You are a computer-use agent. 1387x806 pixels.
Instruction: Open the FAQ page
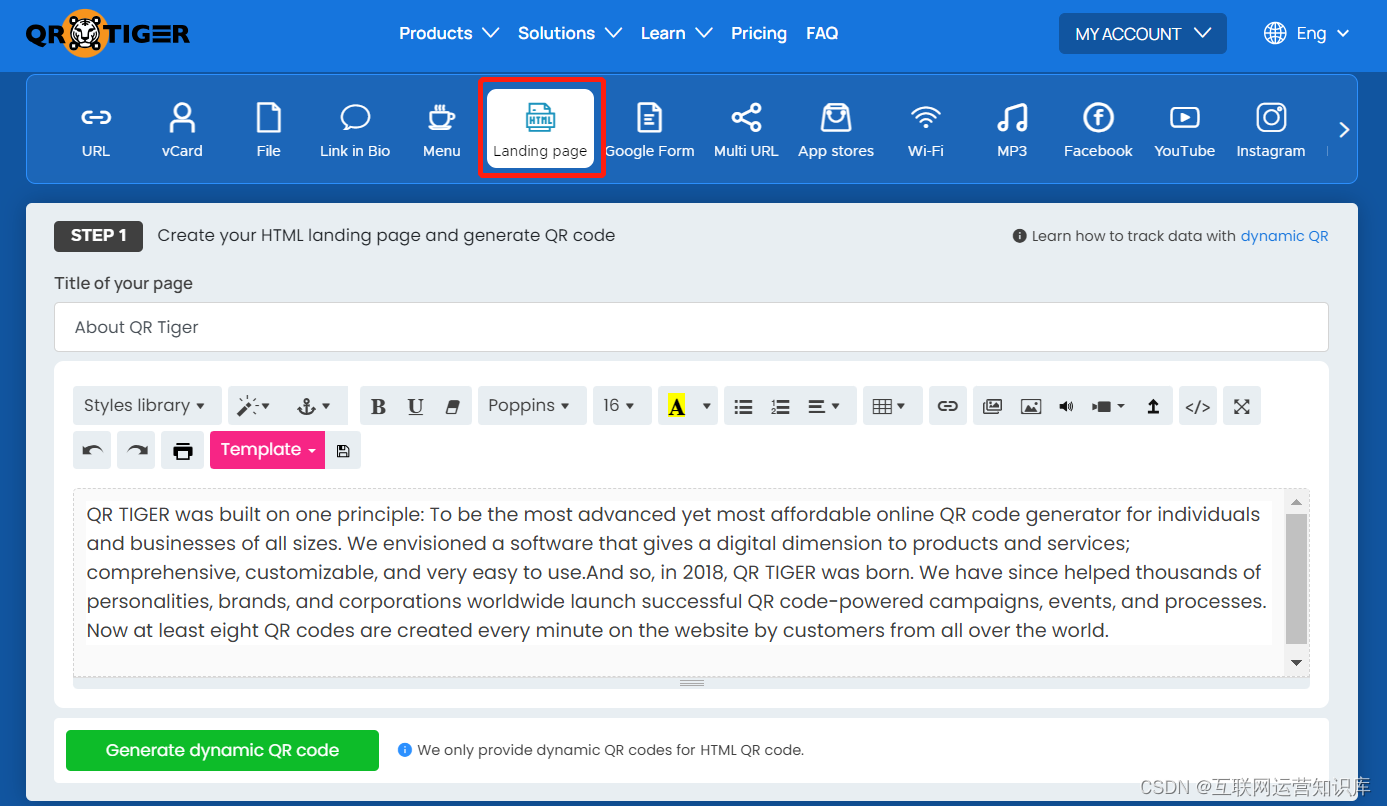[822, 33]
